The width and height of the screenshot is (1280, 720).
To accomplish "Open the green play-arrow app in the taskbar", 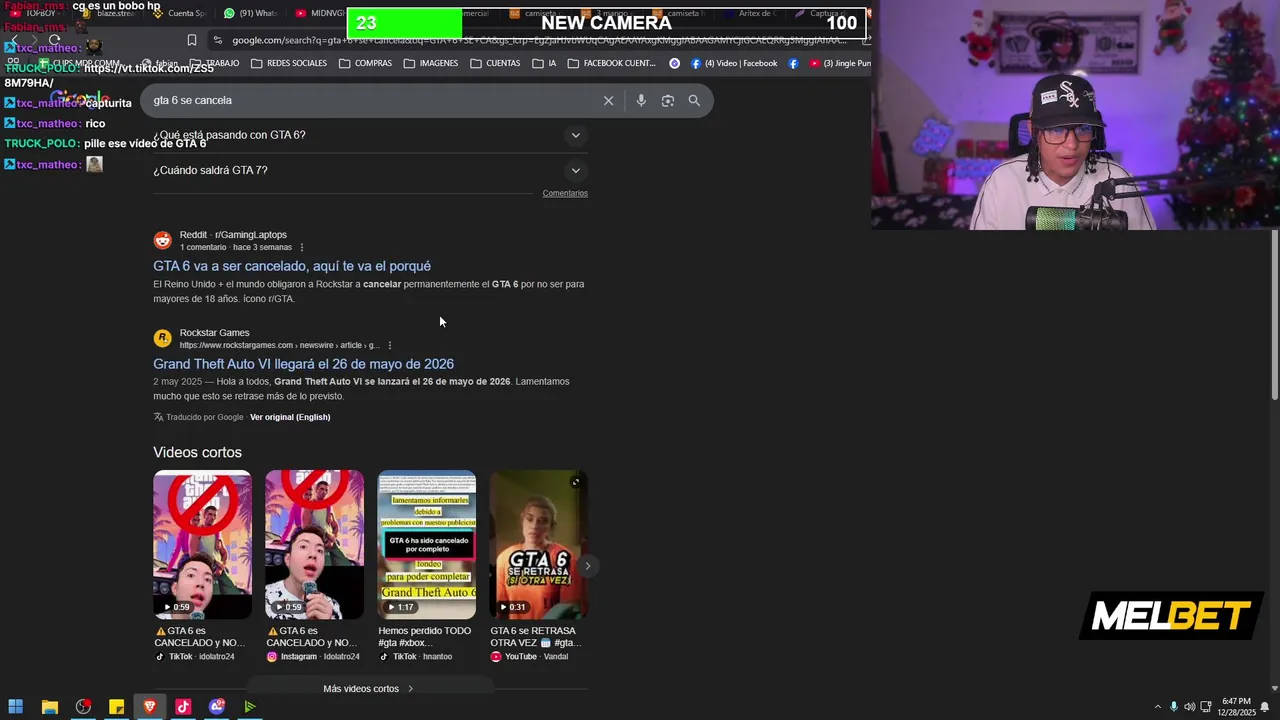I will click(250, 707).
